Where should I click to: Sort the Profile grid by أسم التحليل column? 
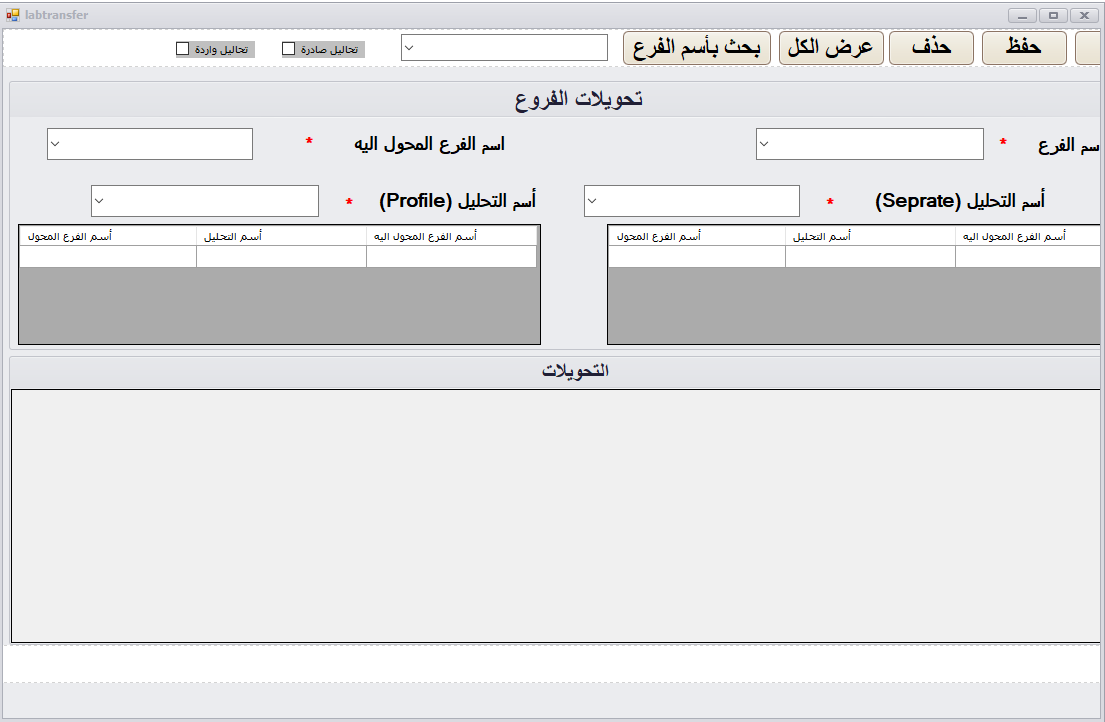[x=281, y=236]
